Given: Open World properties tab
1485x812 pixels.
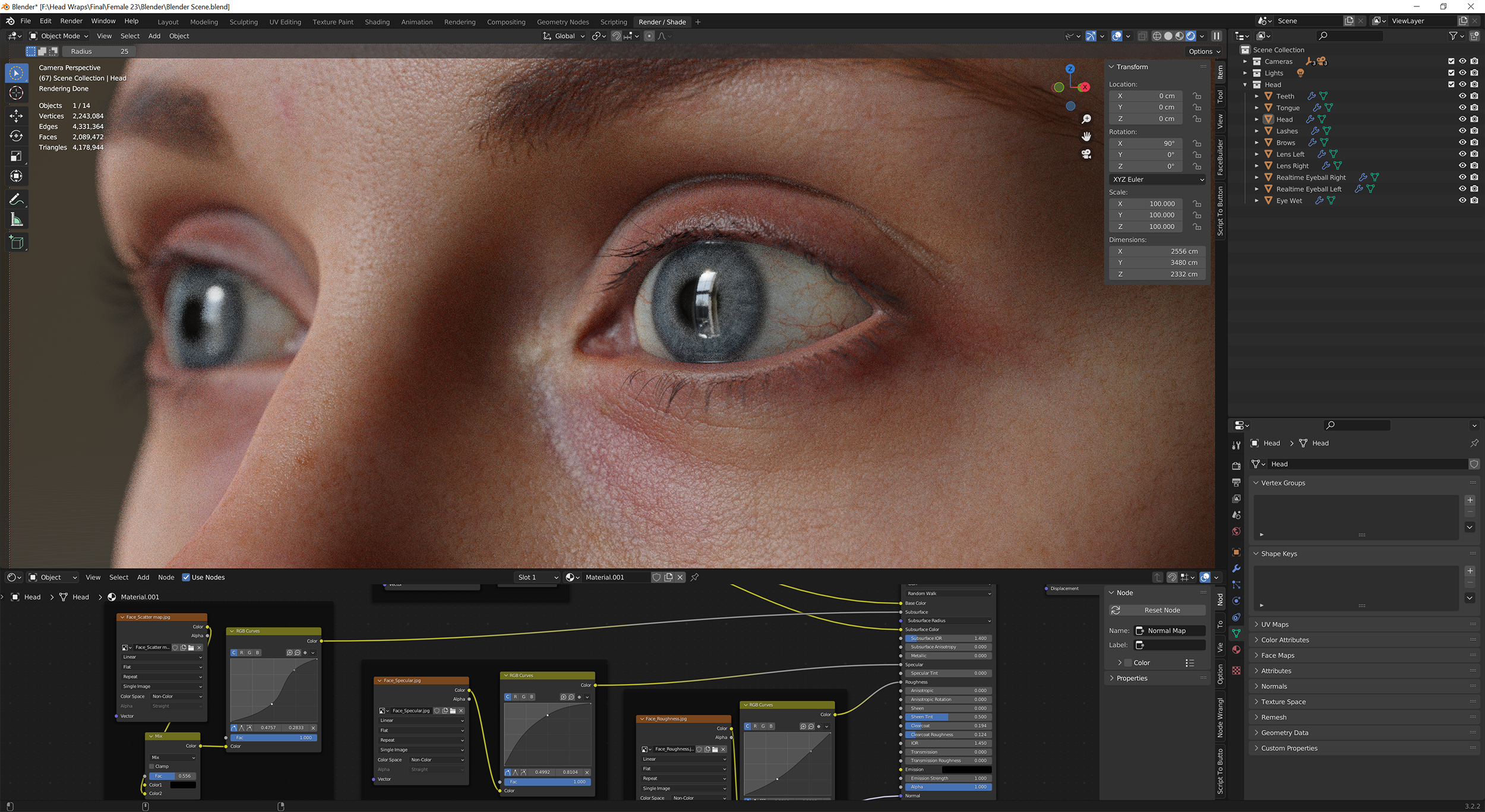Looking at the screenshot, I should 1236,532.
